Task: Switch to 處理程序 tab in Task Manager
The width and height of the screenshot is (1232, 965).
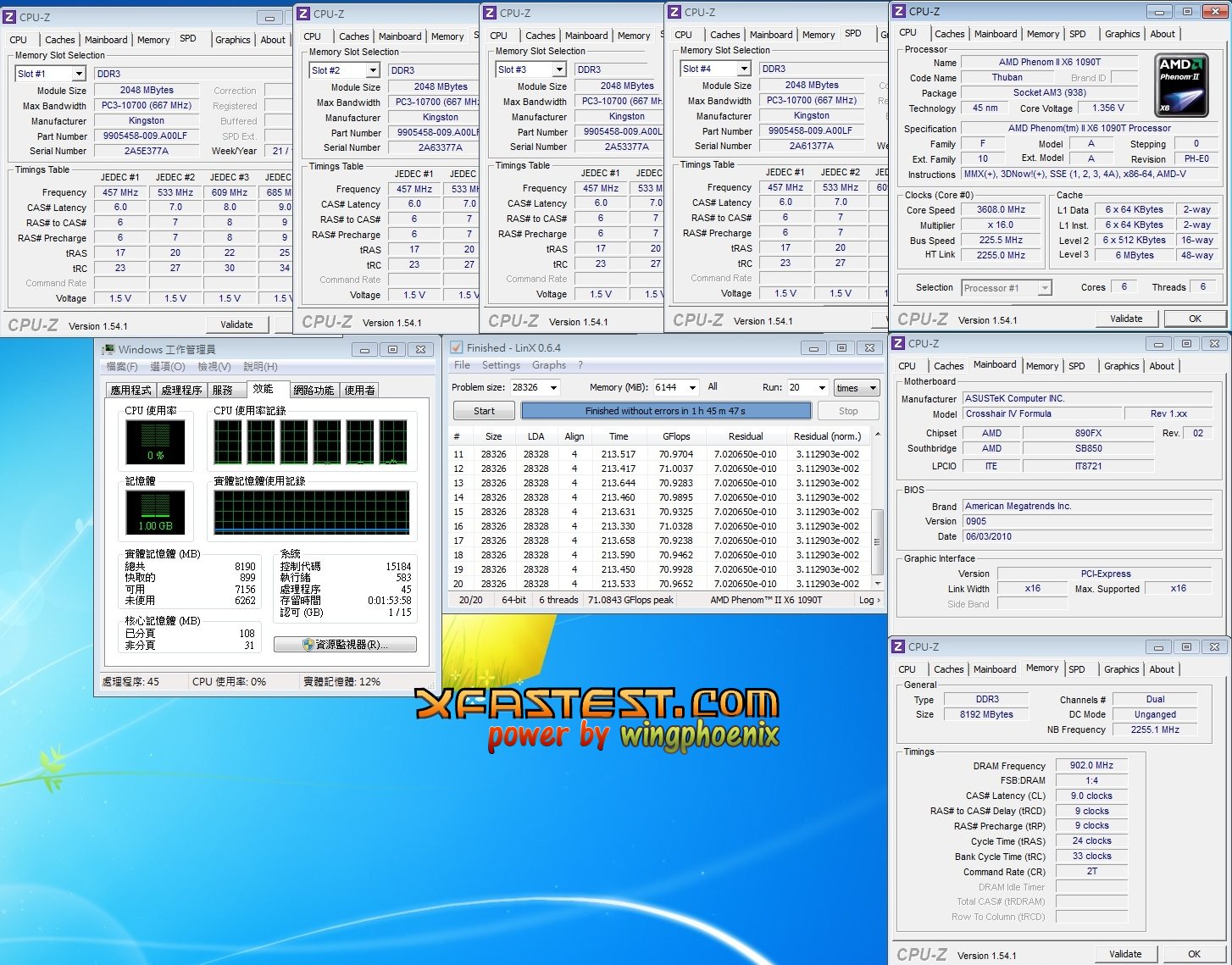Action: [x=181, y=390]
